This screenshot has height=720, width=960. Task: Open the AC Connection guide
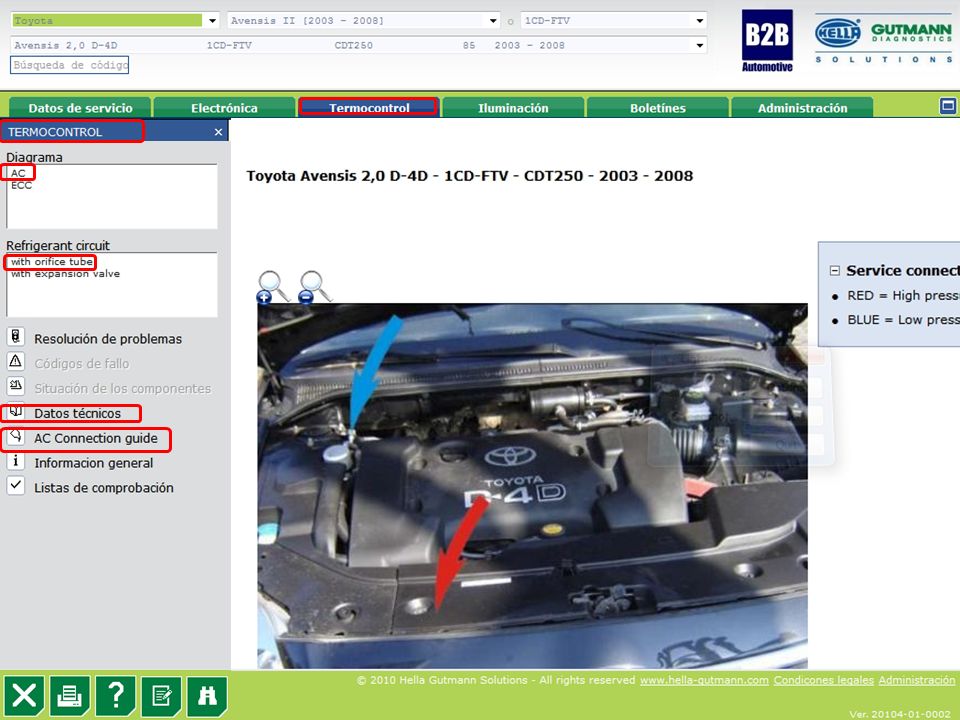[96, 438]
